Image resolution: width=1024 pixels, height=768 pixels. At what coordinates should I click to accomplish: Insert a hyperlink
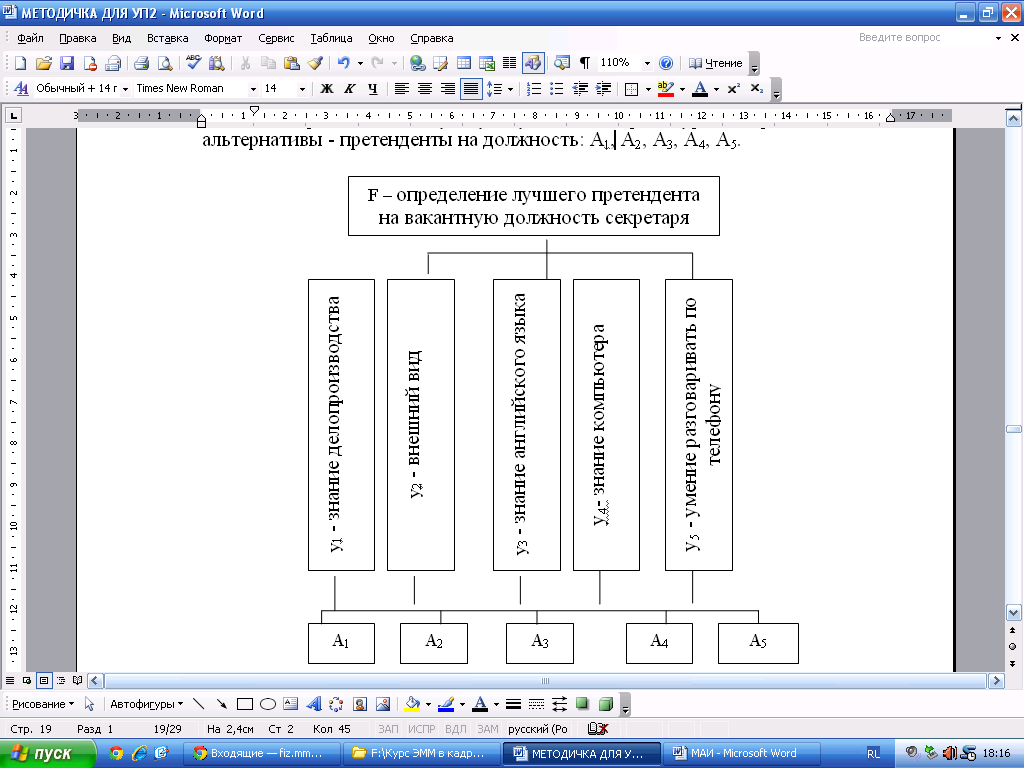tap(417, 63)
